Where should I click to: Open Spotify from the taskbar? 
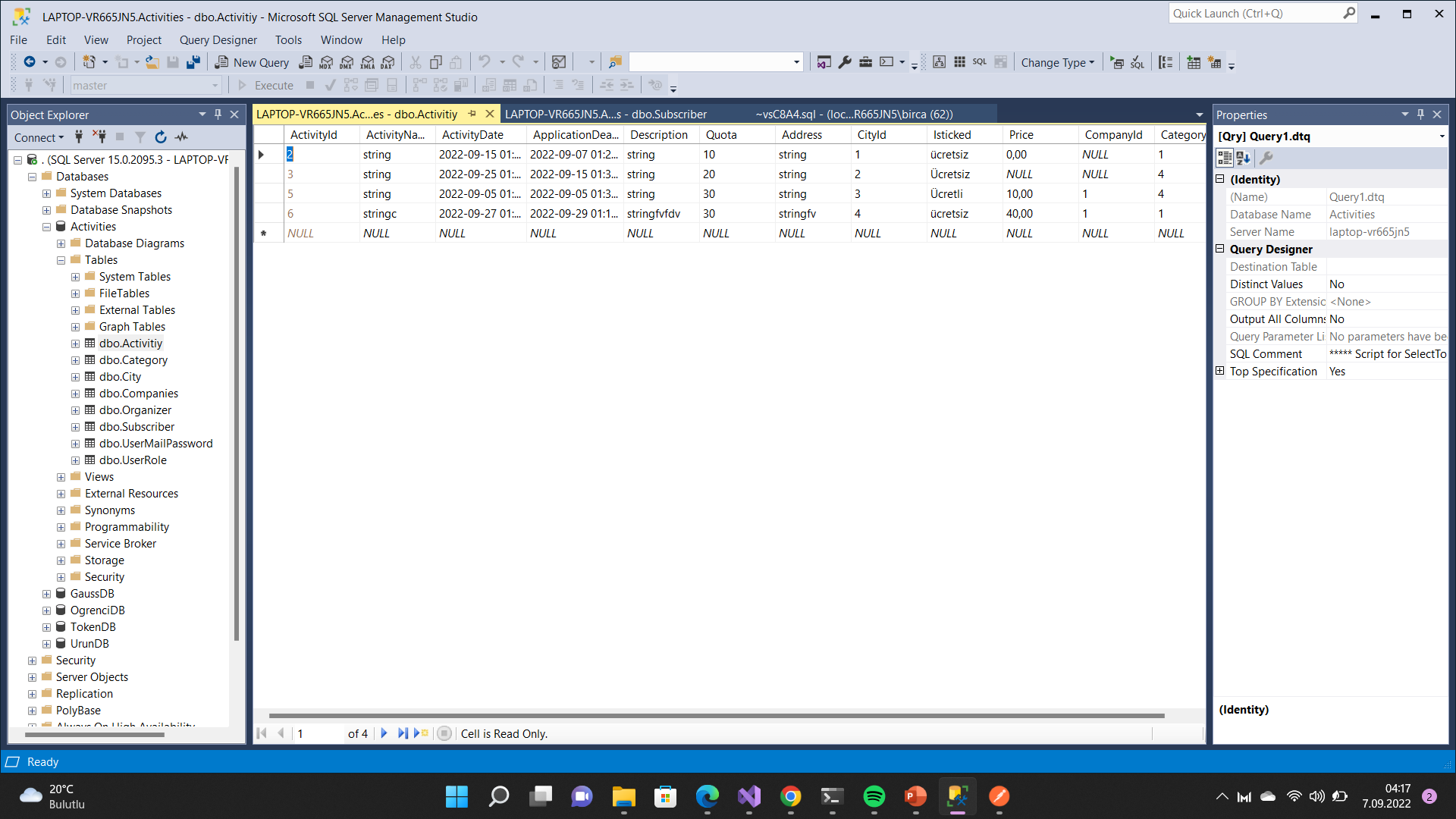coord(874,796)
